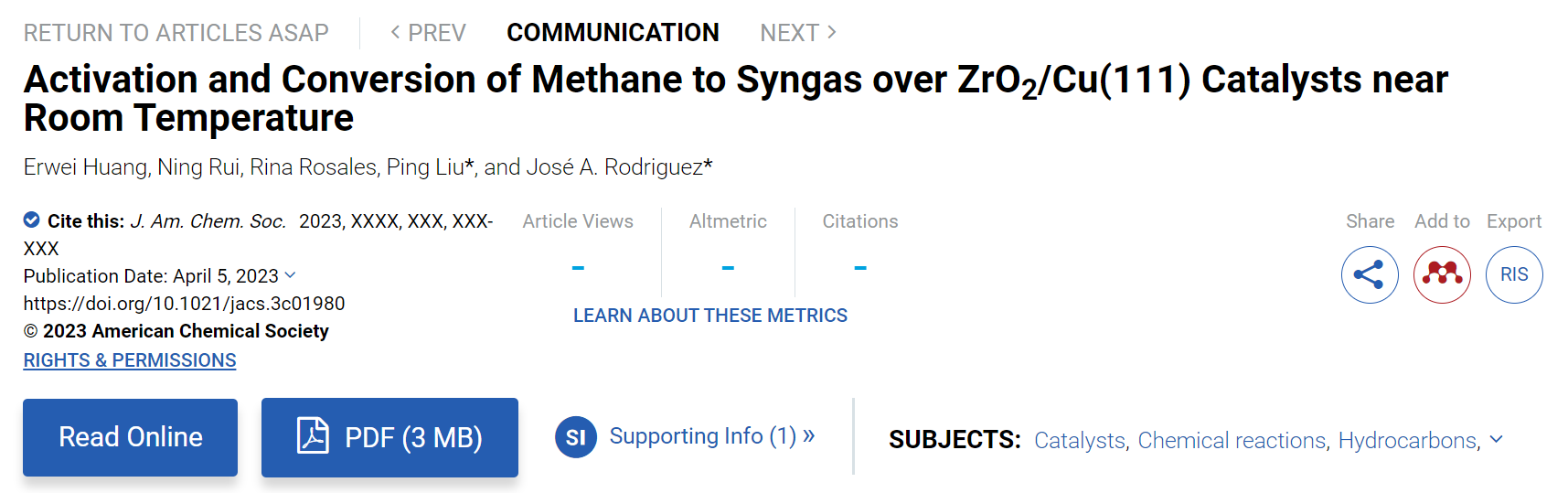Download the PDF (3 MB)
Image resolution: width=1568 pixels, height=493 pixels.
click(x=389, y=437)
